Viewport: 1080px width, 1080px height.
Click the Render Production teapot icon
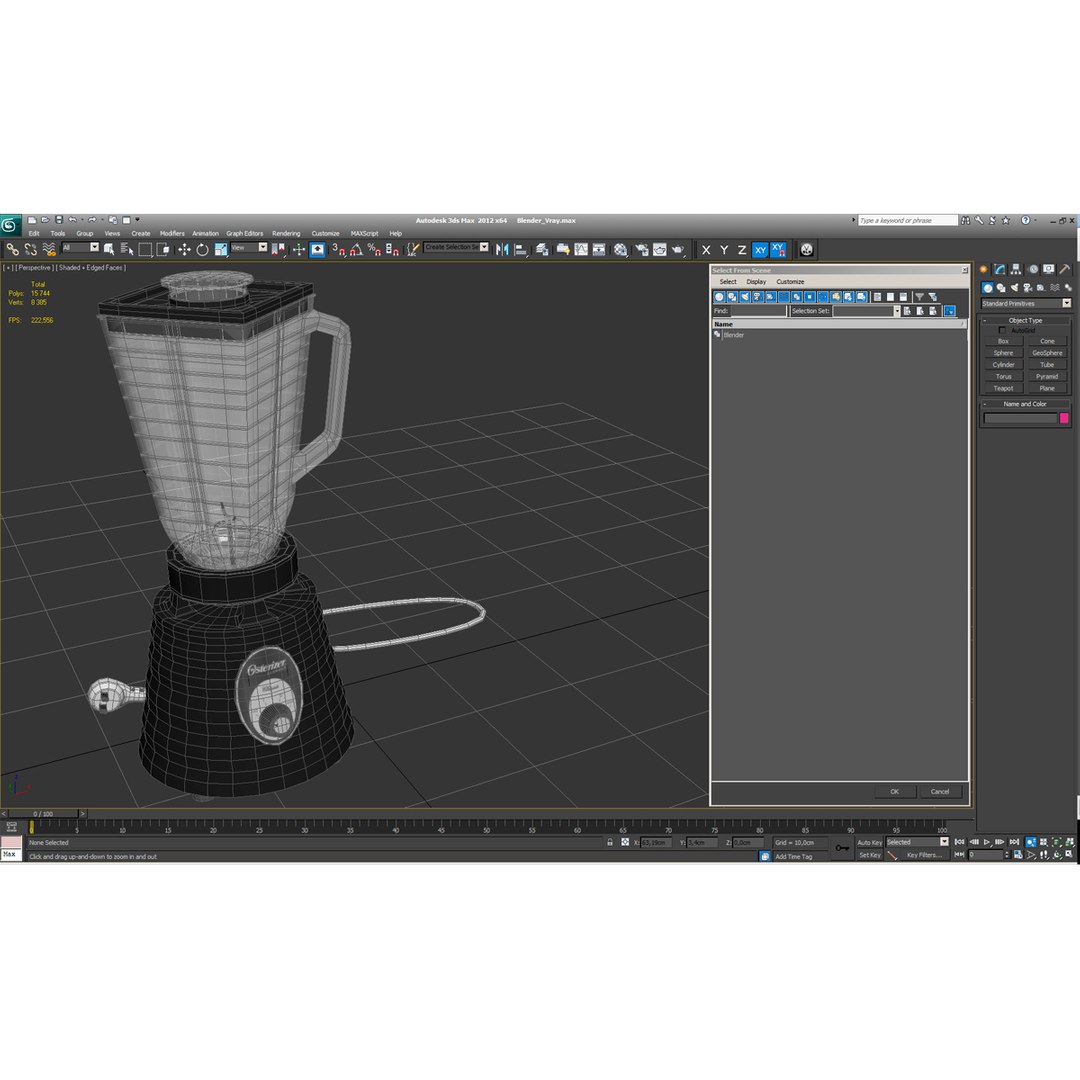678,249
